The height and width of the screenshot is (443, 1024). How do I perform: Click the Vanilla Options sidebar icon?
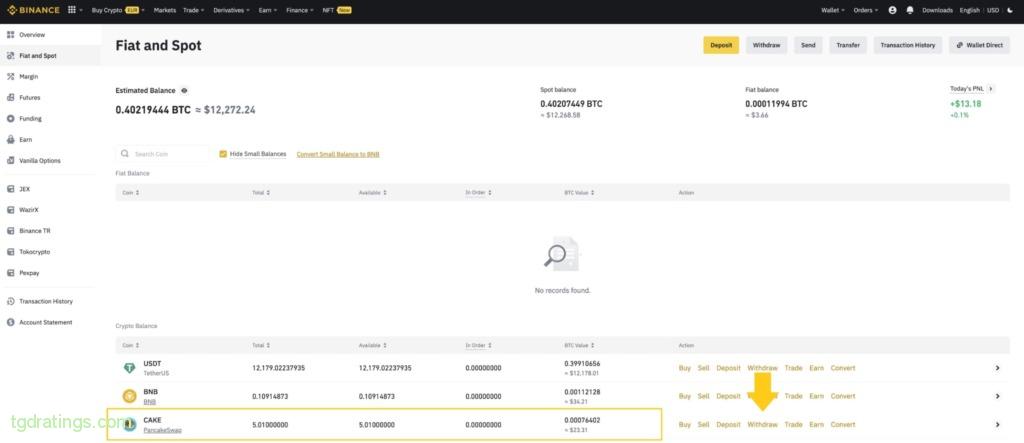[x=10, y=160]
